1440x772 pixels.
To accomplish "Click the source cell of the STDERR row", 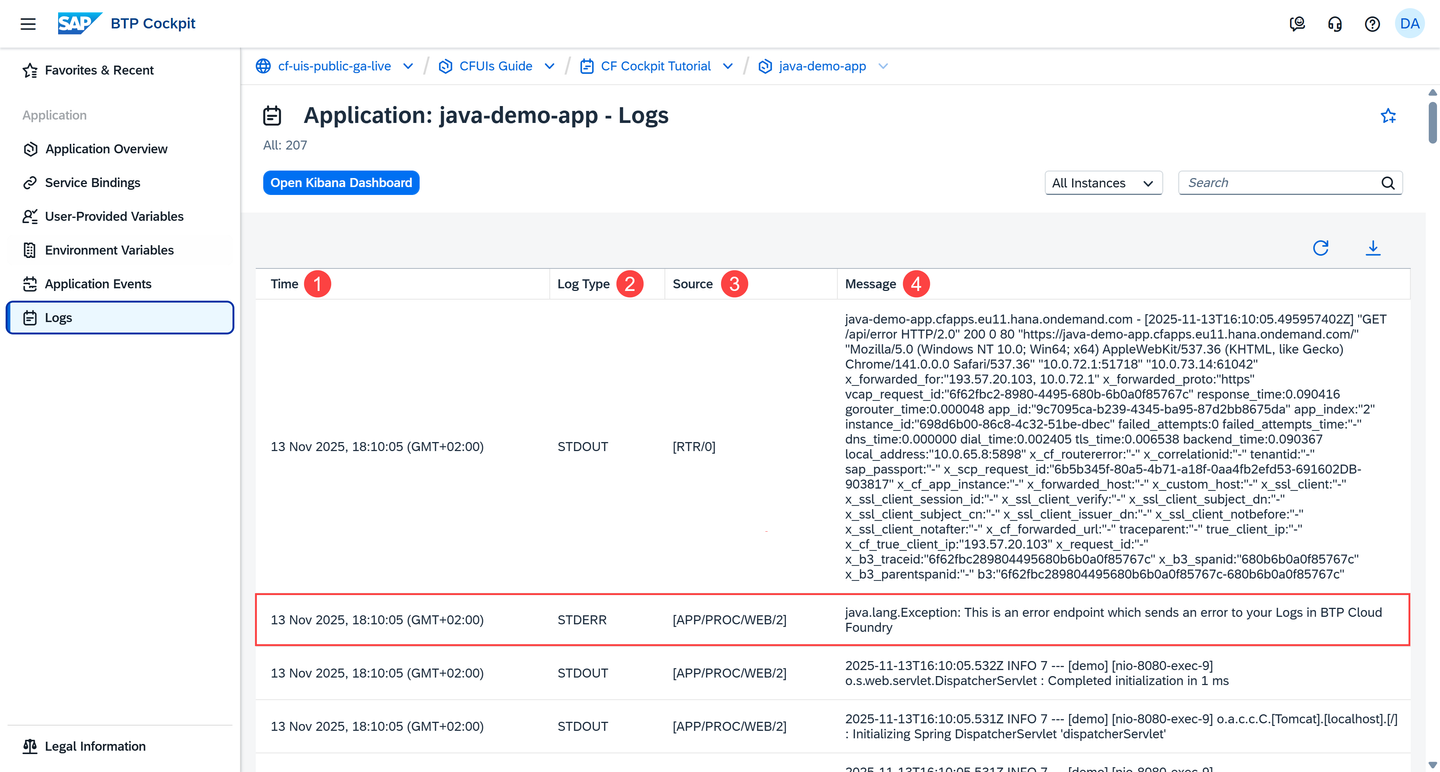I will point(730,620).
